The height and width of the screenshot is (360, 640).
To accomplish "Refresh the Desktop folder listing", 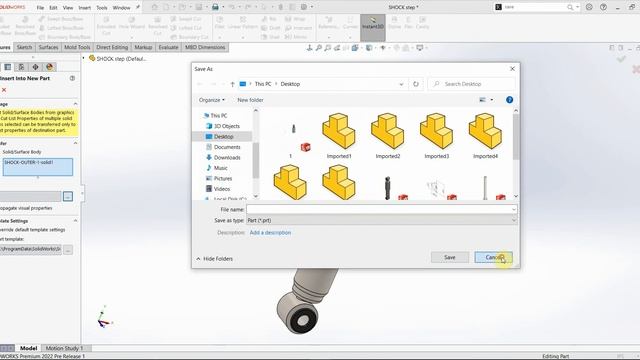I will point(416,84).
